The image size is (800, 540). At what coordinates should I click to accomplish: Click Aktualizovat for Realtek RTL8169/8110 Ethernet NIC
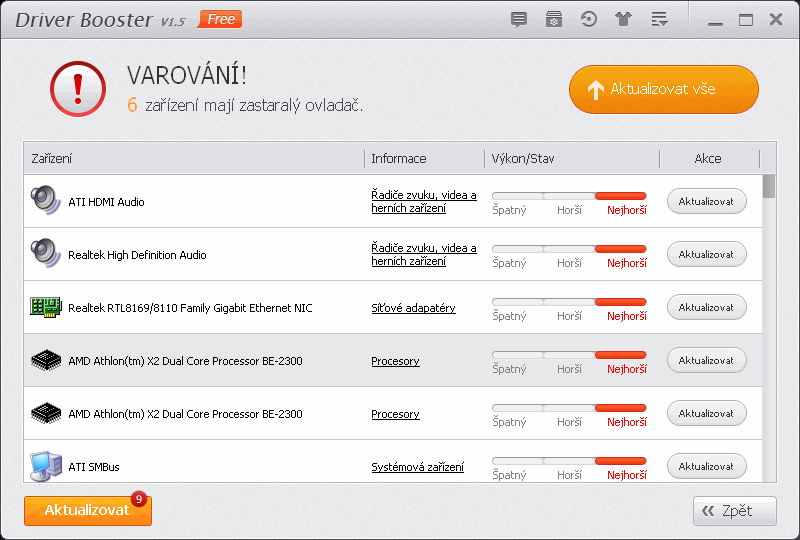click(707, 307)
